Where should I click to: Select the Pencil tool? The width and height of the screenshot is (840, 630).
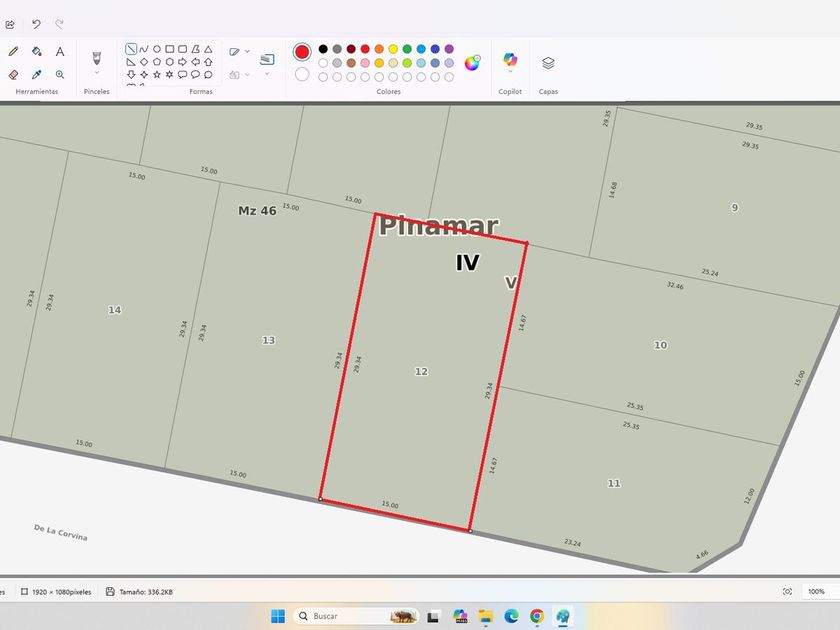[x=13, y=51]
